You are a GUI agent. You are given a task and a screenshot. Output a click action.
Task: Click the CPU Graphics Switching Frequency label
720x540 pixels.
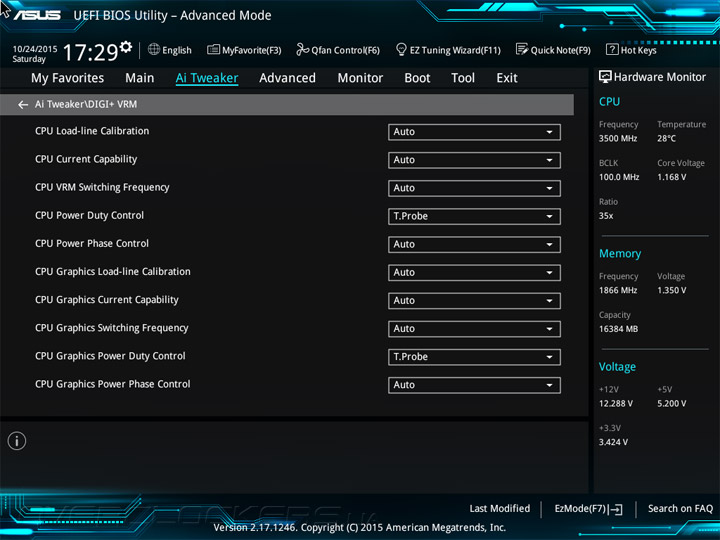[112, 328]
